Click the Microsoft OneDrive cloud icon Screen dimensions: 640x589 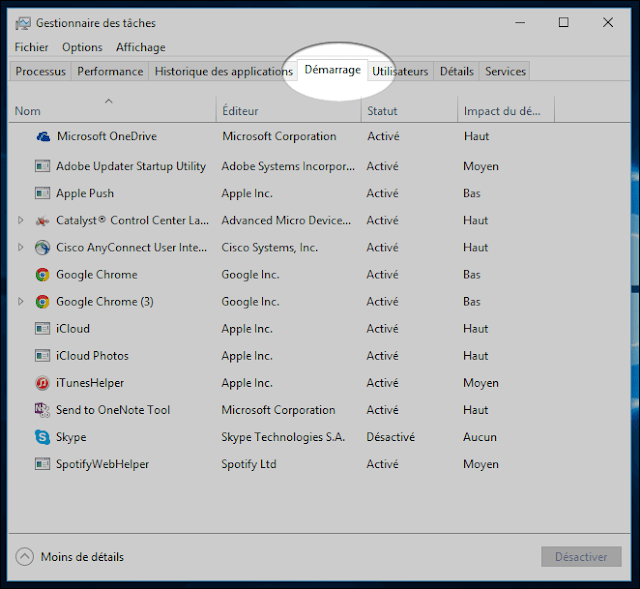coord(43,136)
